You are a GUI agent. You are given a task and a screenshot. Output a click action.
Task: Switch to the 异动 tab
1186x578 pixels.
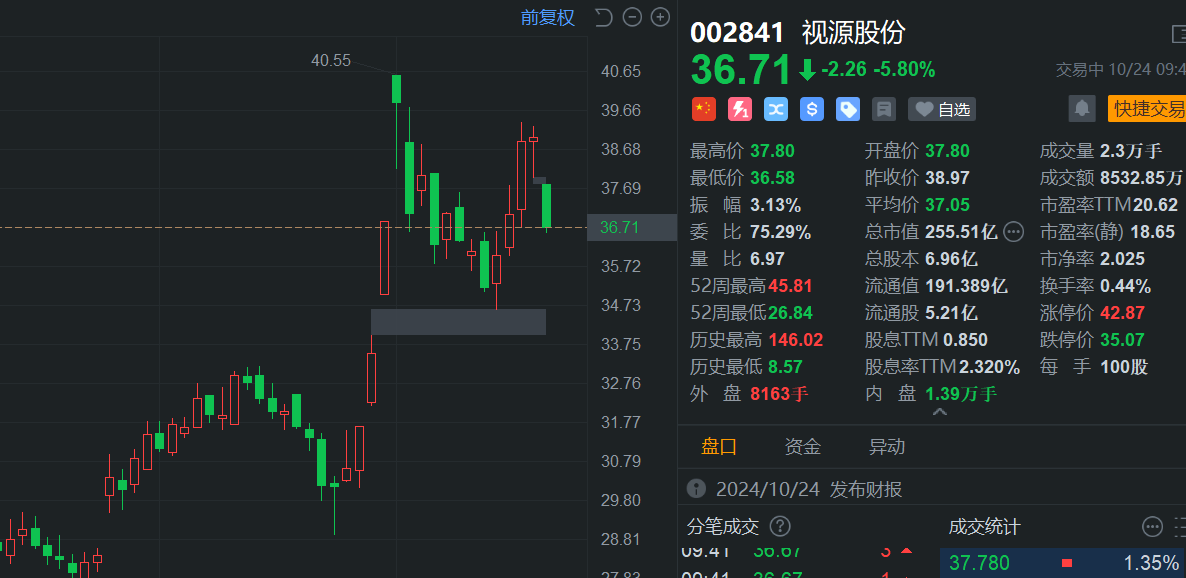(x=886, y=446)
